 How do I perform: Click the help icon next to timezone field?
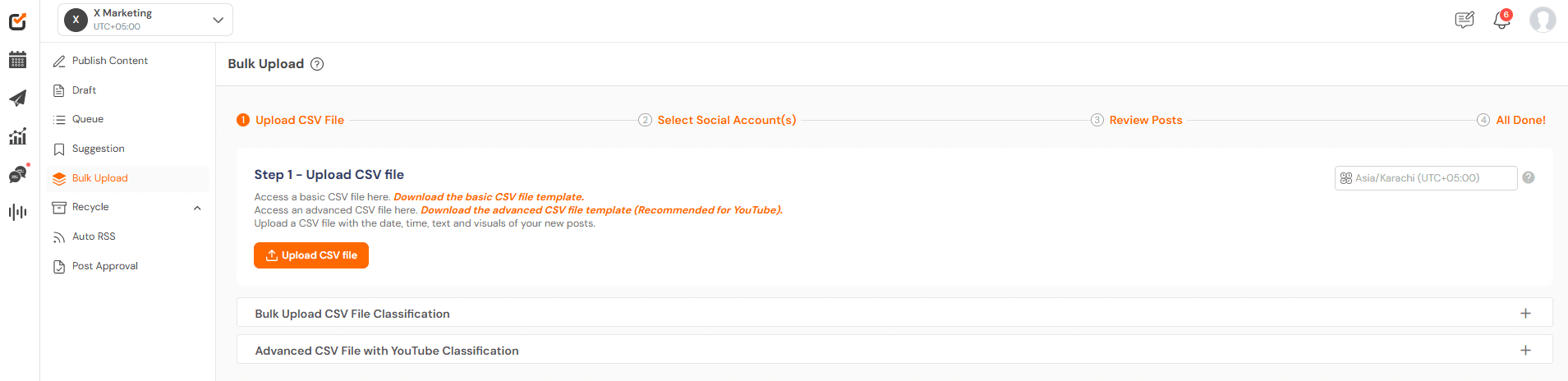[1529, 177]
